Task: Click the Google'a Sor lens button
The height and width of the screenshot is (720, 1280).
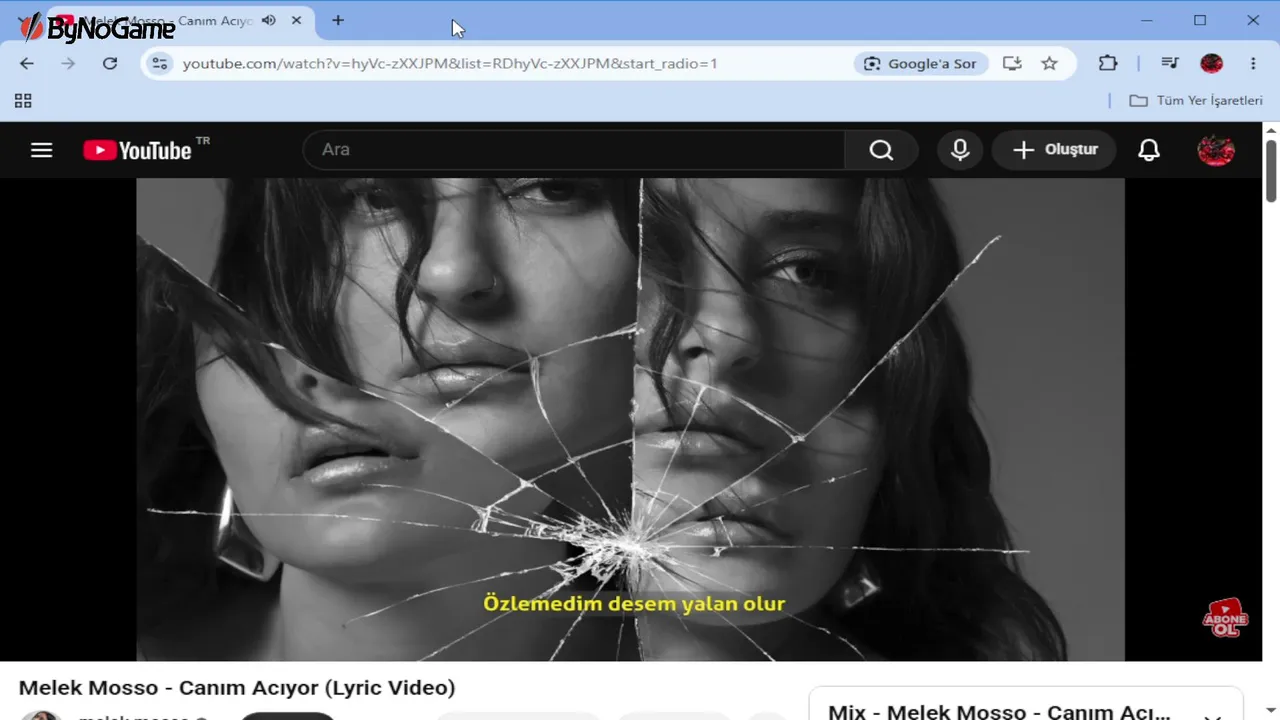Action: 921,63
